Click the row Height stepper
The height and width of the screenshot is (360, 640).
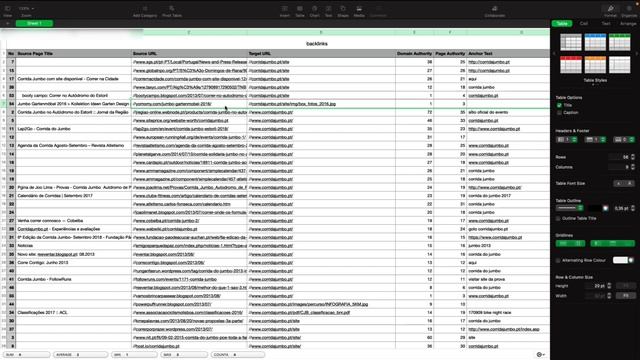click(609, 286)
